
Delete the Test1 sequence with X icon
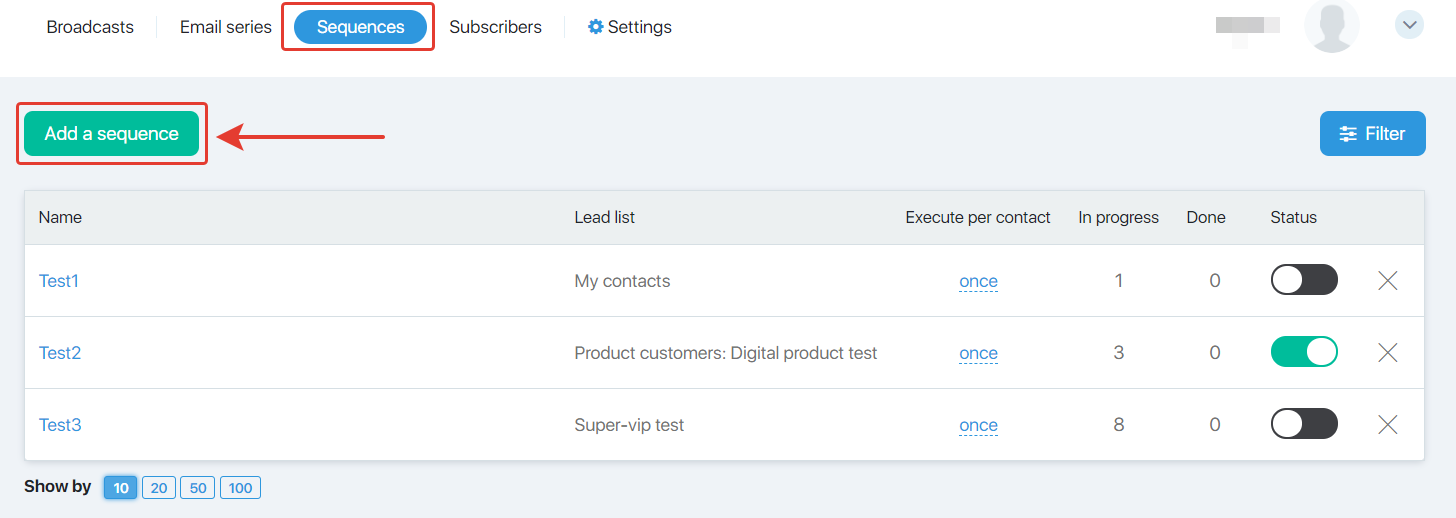(x=1387, y=281)
